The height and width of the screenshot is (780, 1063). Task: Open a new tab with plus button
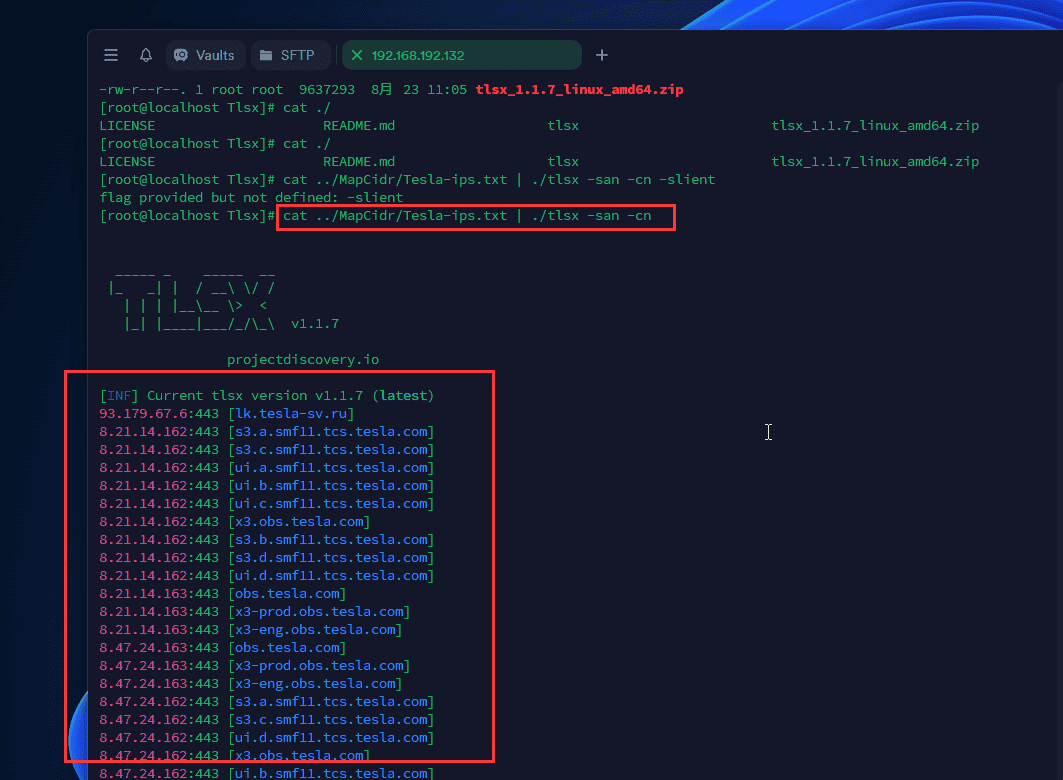(601, 55)
